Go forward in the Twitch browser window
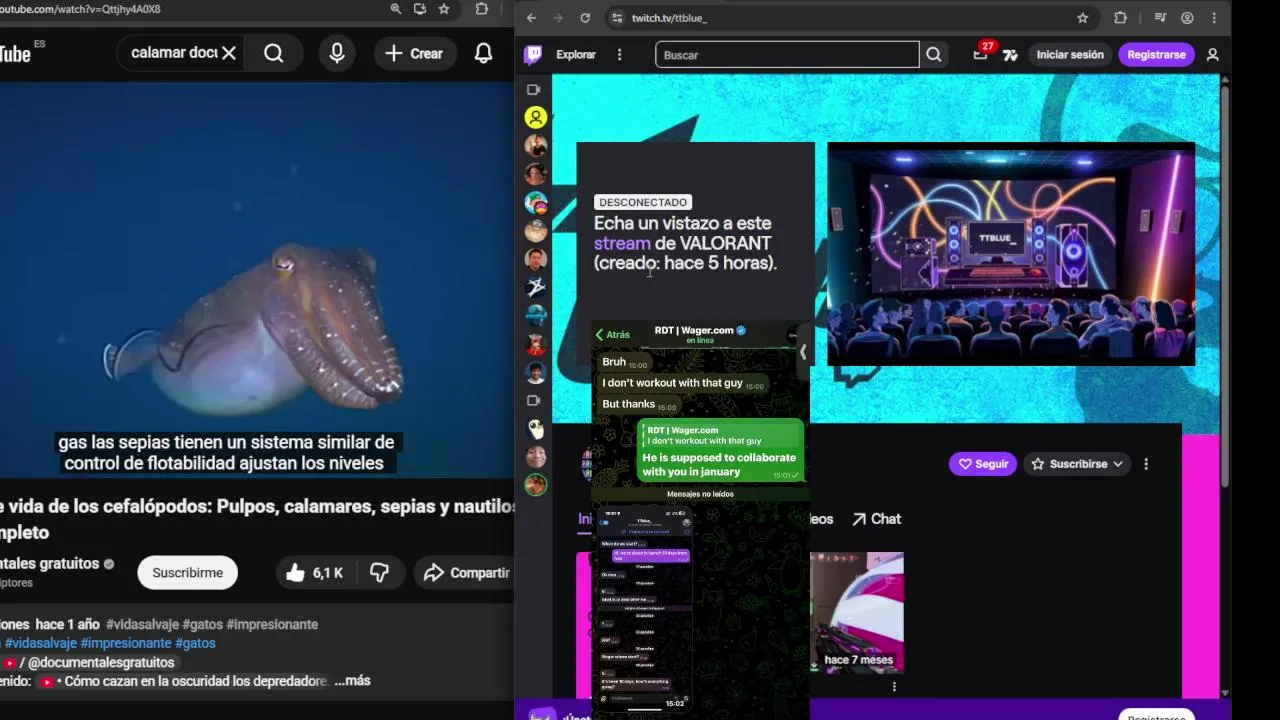Image resolution: width=1280 pixels, height=720 pixels. pyautogui.click(x=558, y=18)
